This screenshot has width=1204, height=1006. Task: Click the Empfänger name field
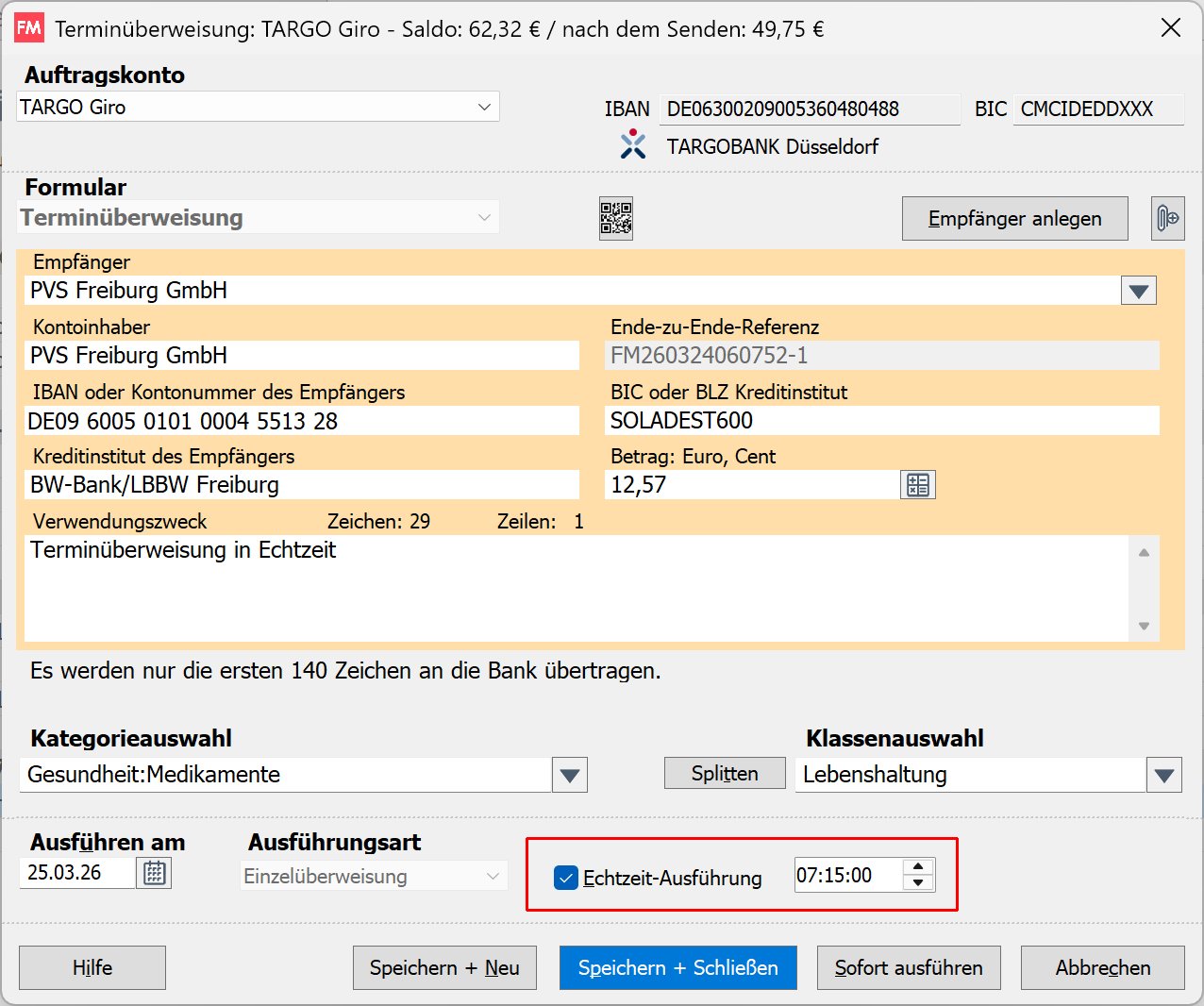(572, 291)
